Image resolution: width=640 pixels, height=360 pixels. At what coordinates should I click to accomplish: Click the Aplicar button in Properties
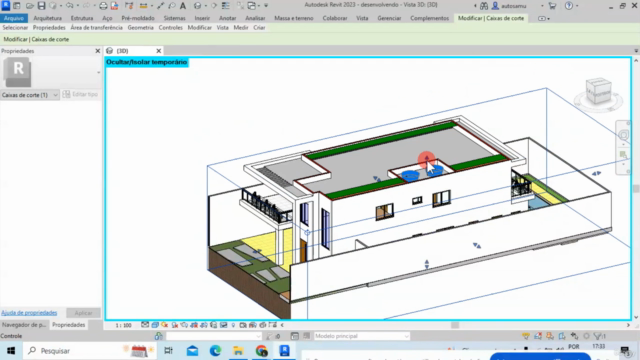tap(83, 313)
